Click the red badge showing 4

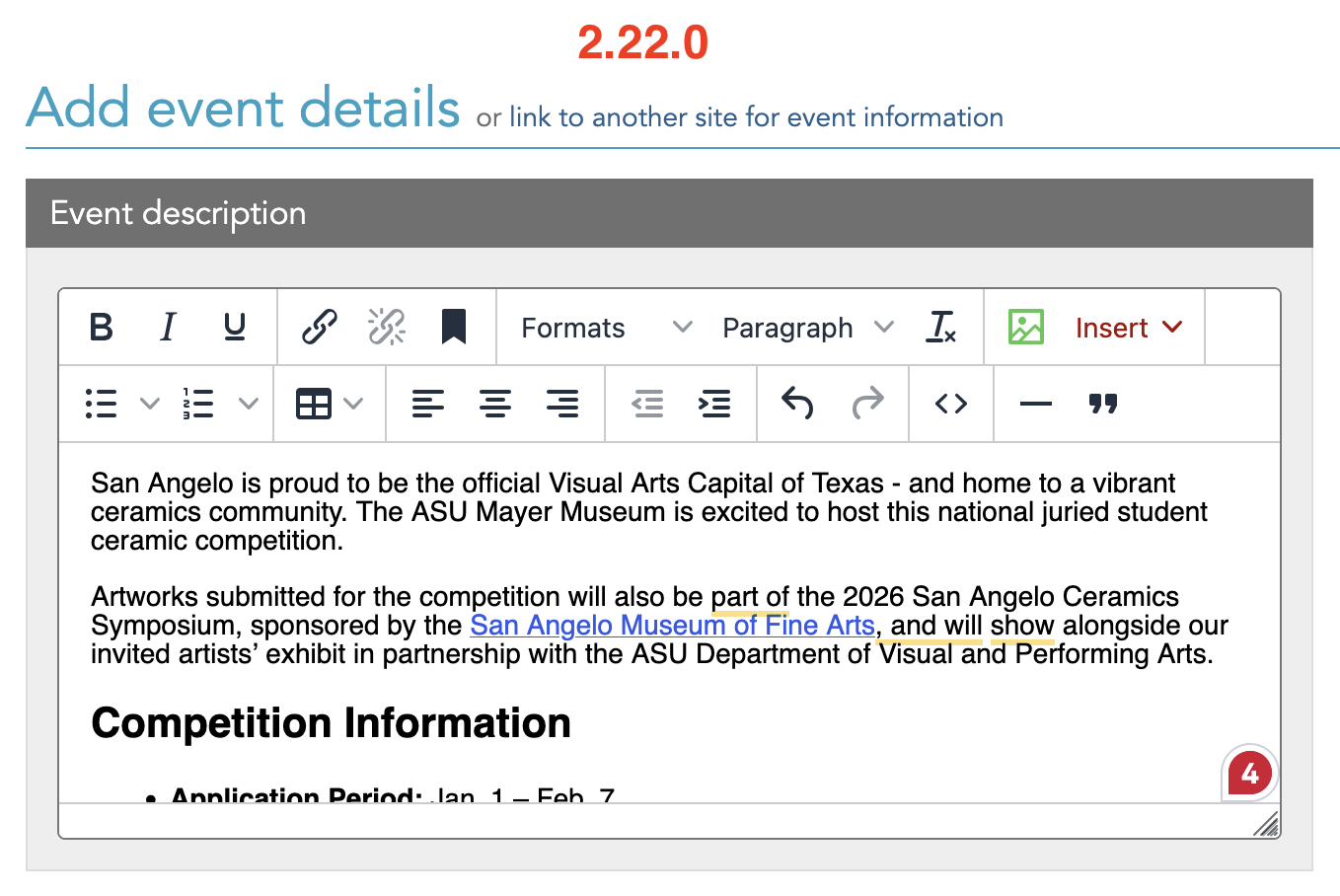click(x=1249, y=774)
